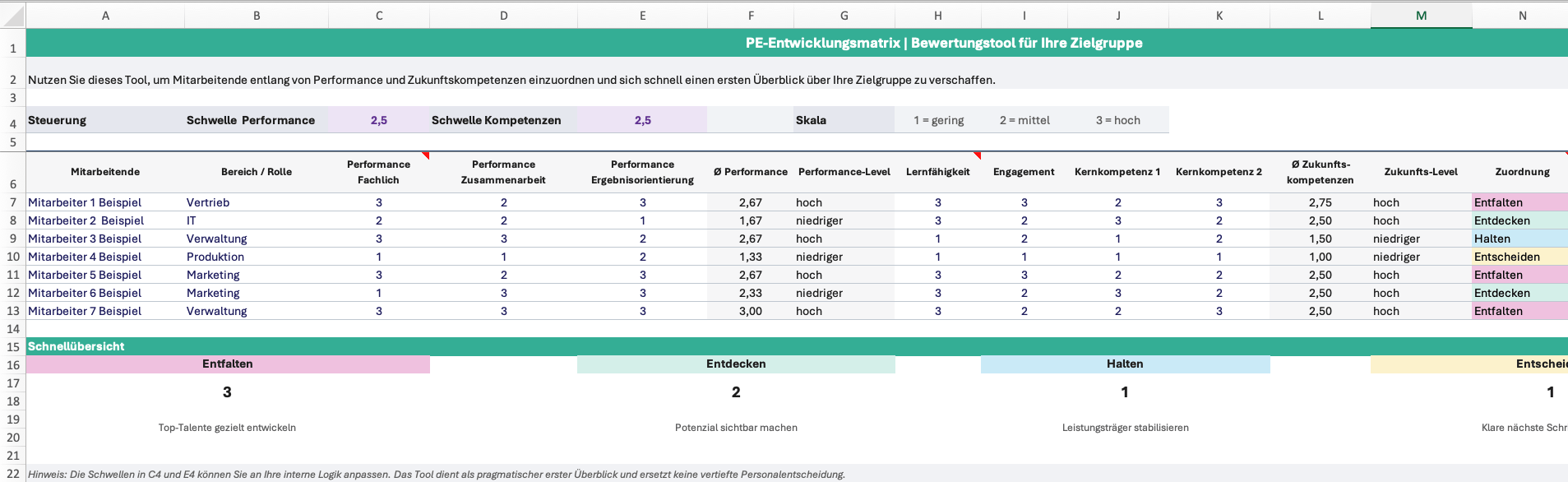1568x482 pixels.
Task: Click the Mitarbeitende column heading
Action: coord(105,172)
